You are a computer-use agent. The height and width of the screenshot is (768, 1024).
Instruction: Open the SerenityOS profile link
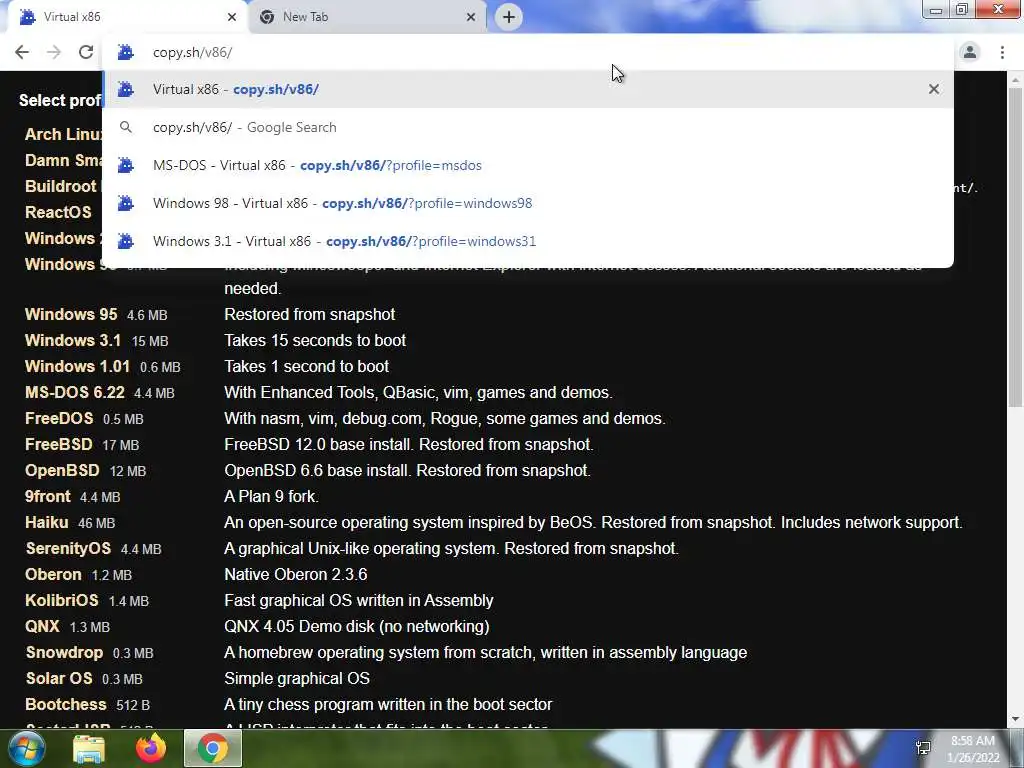pyautogui.click(x=68, y=549)
